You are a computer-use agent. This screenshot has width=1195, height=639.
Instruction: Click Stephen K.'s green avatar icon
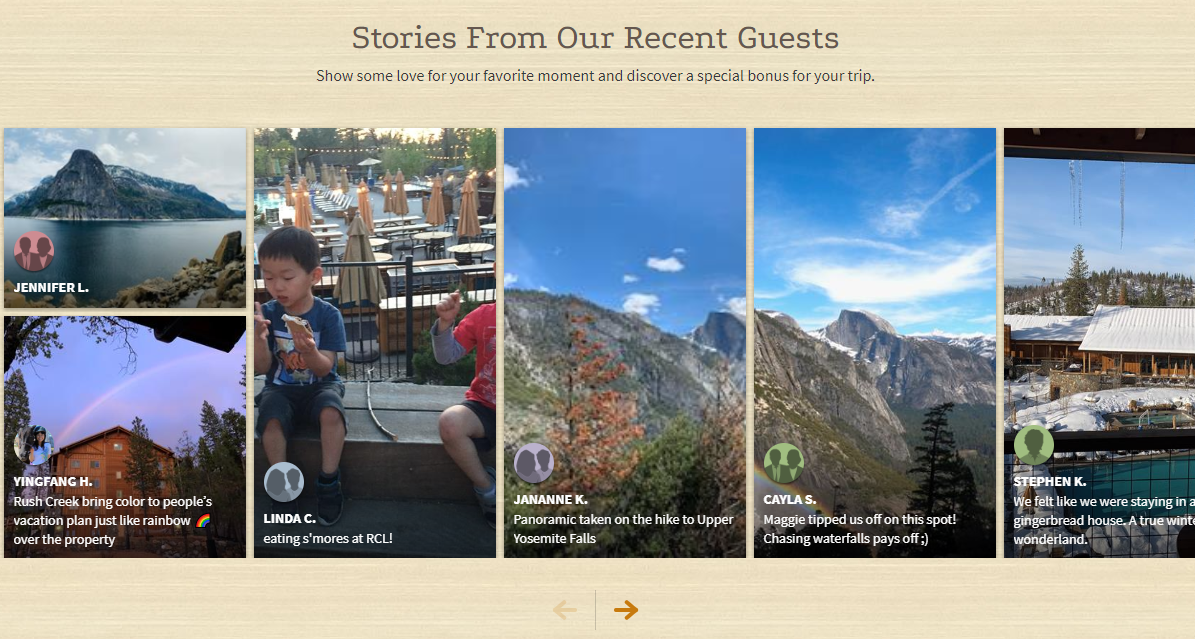1034,445
